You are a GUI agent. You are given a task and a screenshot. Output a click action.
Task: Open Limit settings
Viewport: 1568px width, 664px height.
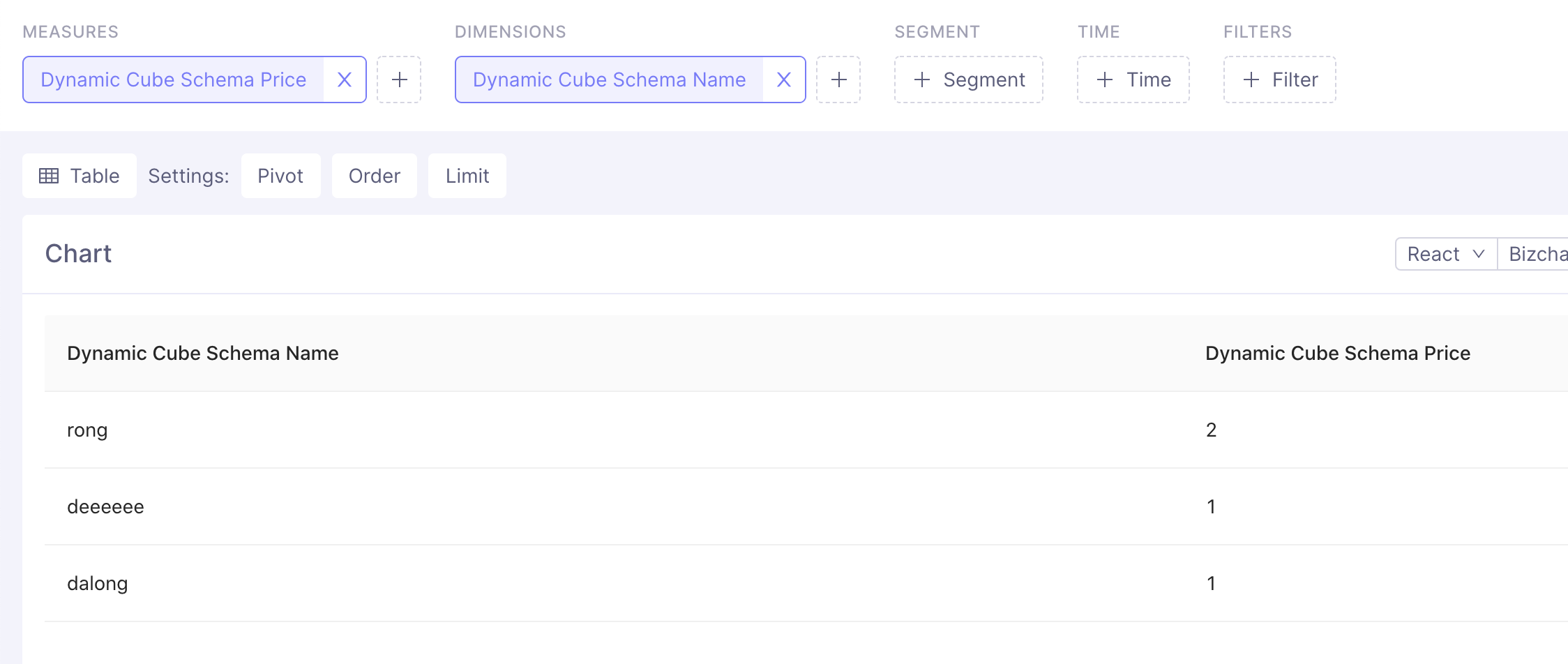[x=467, y=176]
